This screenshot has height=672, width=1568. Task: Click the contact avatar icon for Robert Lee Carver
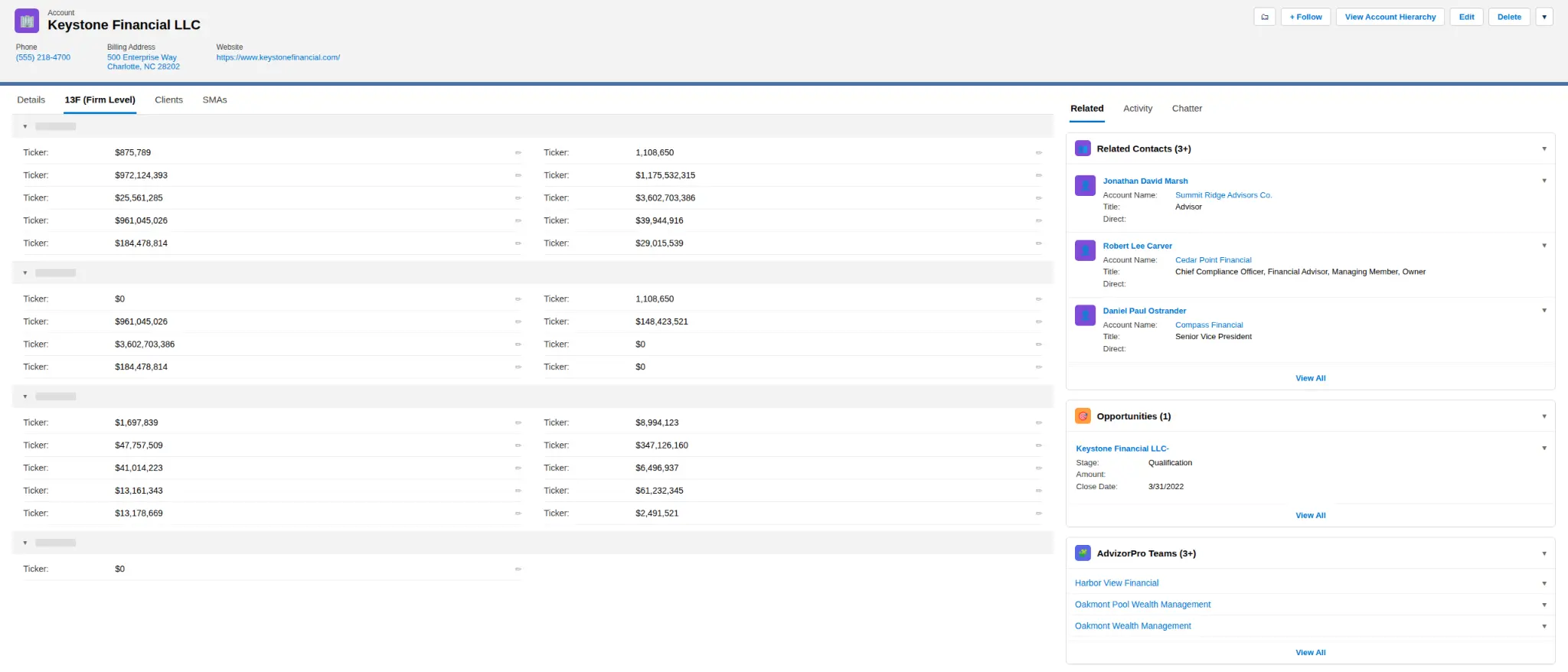1085,251
